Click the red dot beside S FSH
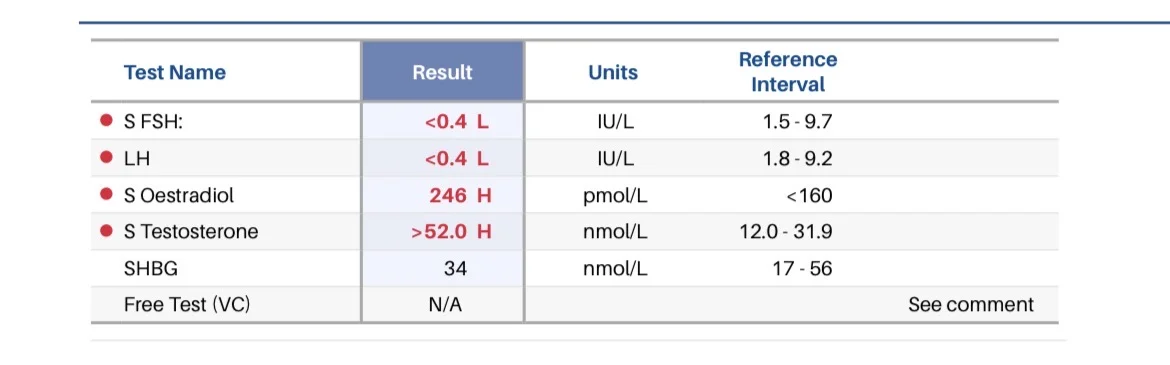Viewport: 1170px width, 365px height. 107,120
